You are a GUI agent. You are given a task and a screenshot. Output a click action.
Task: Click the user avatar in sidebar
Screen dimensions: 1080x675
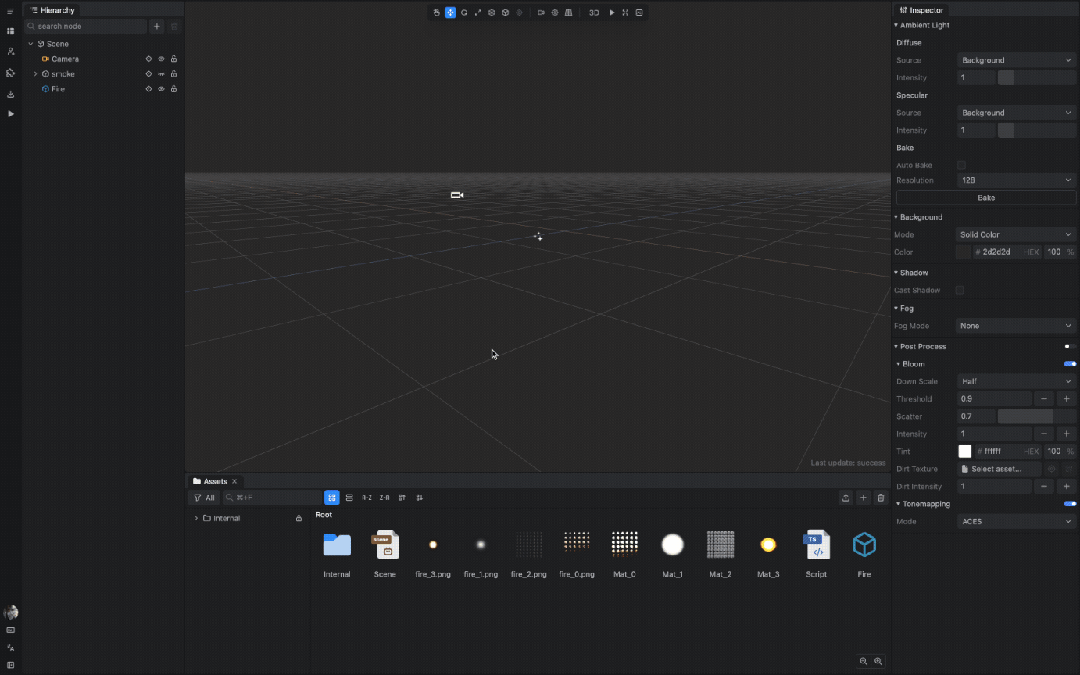tap(10, 612)
